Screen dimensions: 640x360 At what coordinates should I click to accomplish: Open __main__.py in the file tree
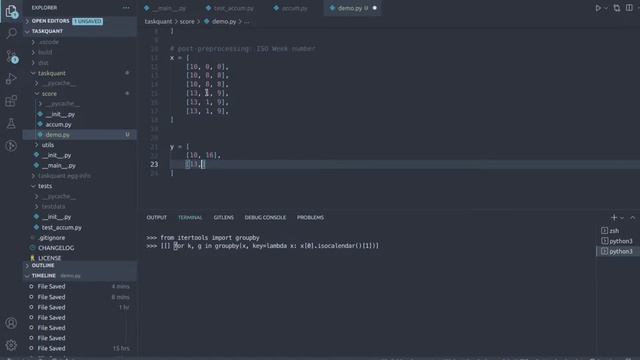coord(80,166)
